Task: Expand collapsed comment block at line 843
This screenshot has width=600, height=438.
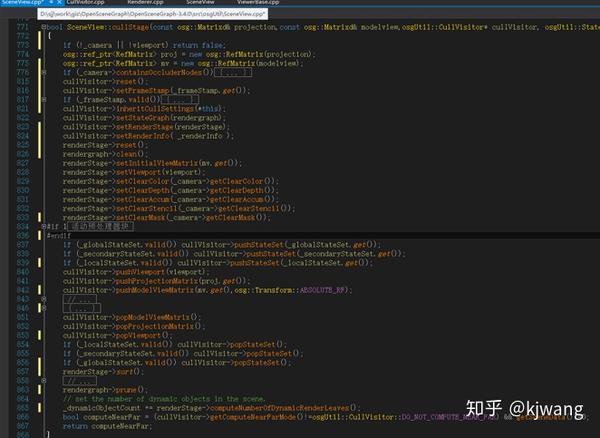Action: coord(44,299)
